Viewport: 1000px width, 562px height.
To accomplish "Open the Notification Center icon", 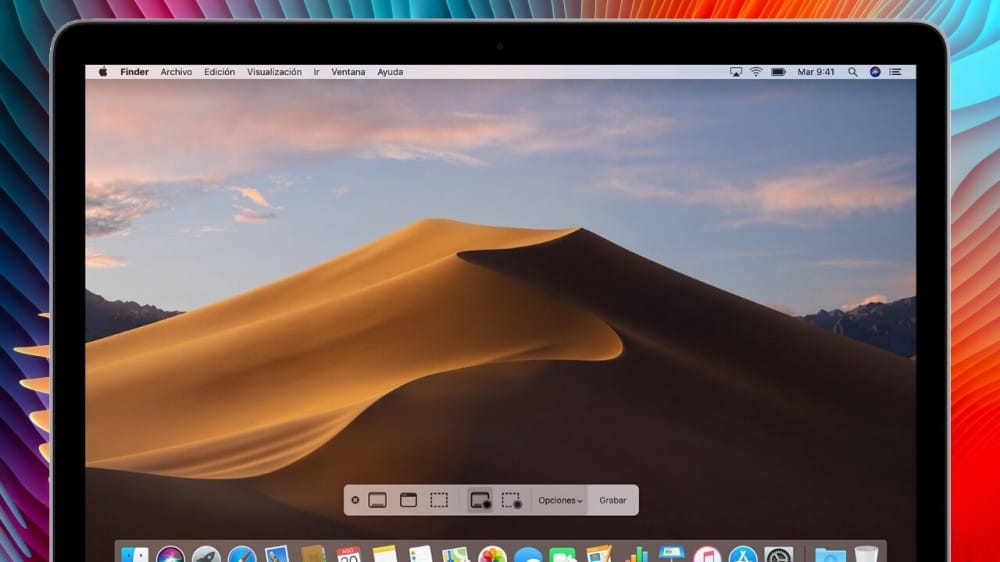I will click(x=895, y=72).
